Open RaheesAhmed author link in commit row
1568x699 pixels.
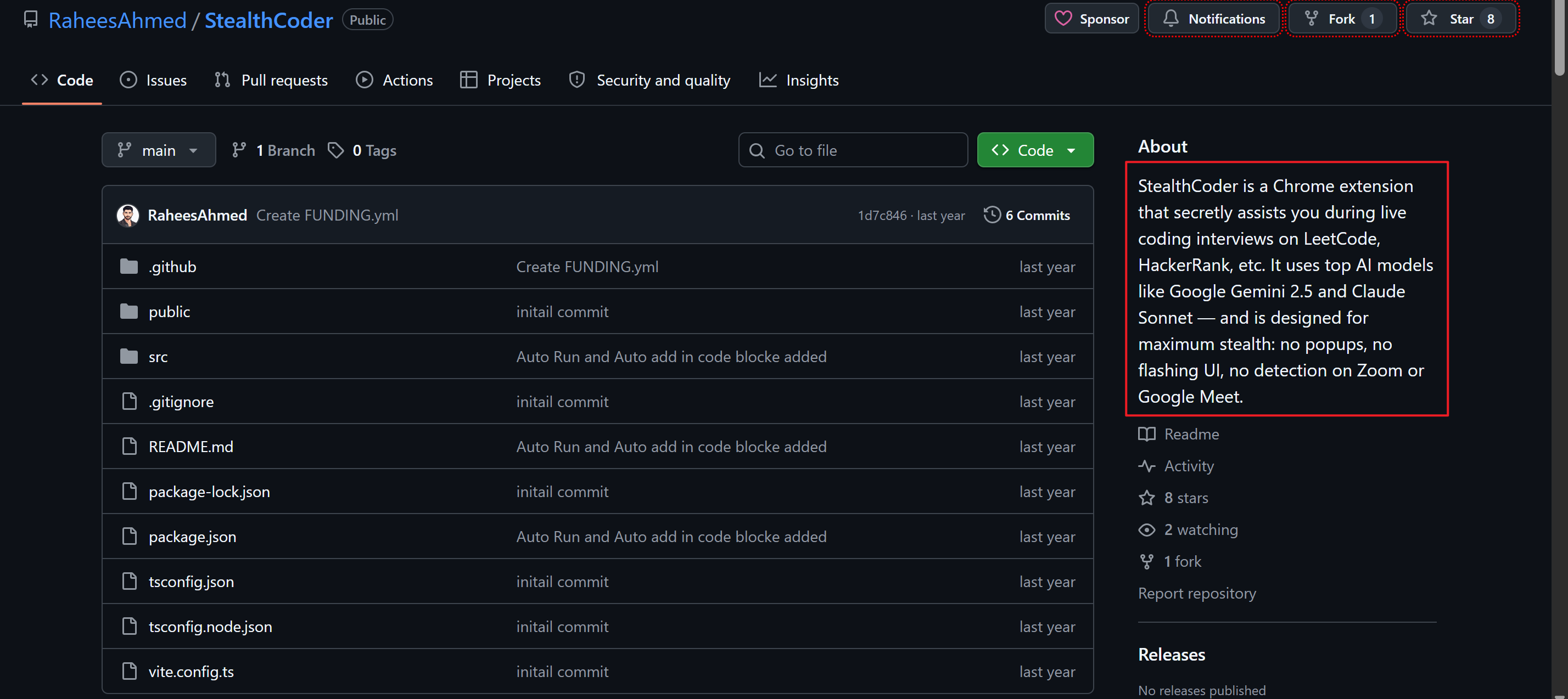click(x=197, y=216)
